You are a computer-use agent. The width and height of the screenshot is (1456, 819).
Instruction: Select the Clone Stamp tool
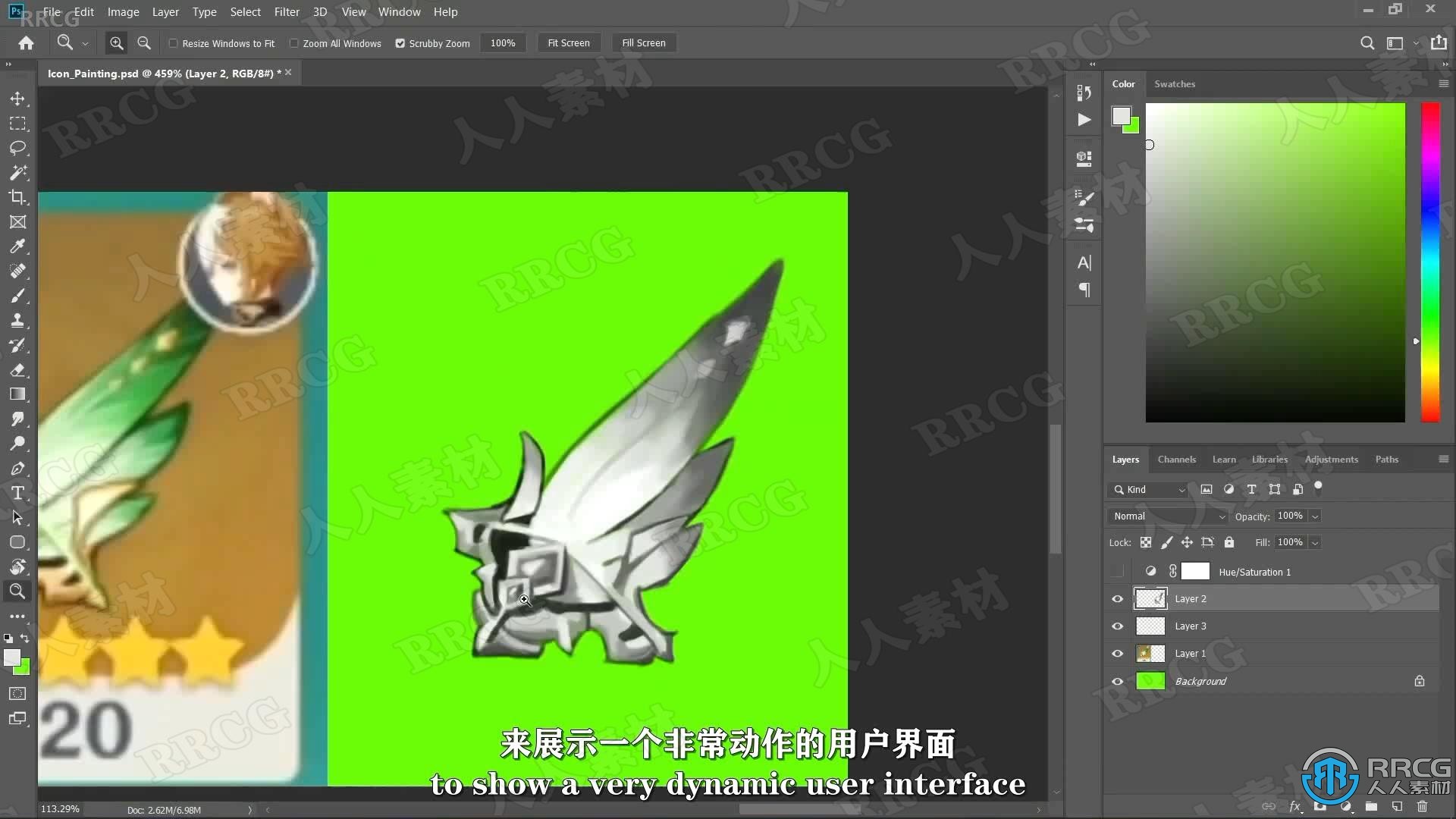[17, 320]
